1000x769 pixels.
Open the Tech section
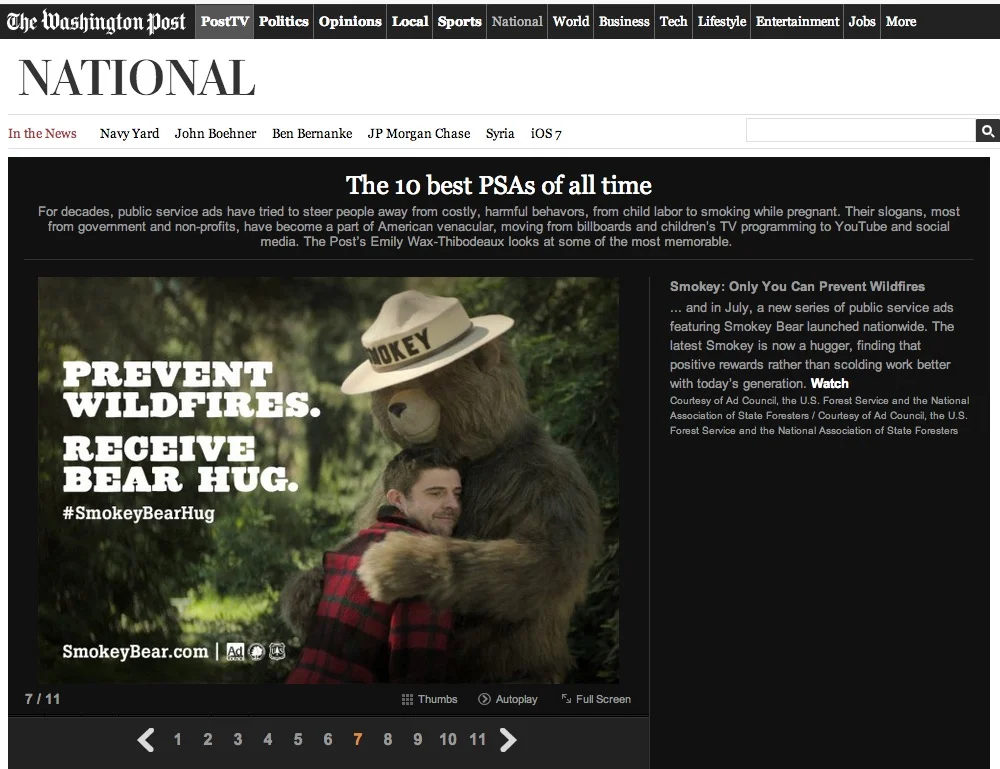click(673, 21)
